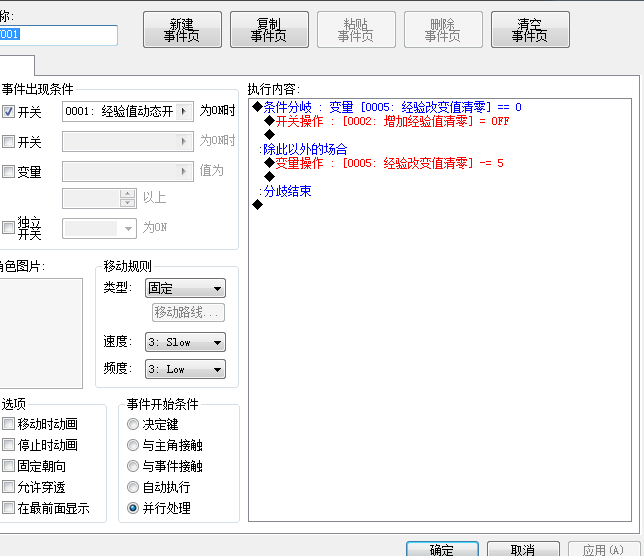Image resolution: width=644 pixels, height=556 pixels.
Task: Confirm with the 确定 button
Action: [x=442, y=549]
